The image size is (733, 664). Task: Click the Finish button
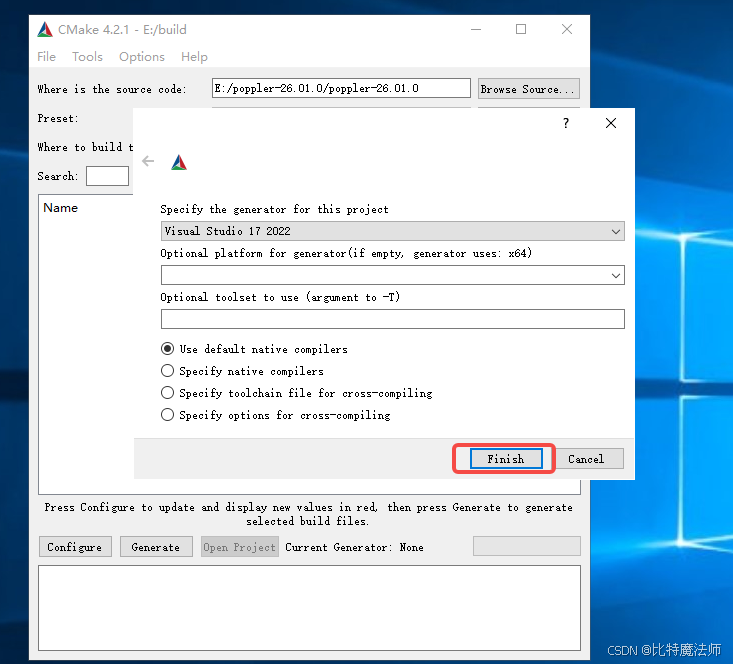coord(506,459)
